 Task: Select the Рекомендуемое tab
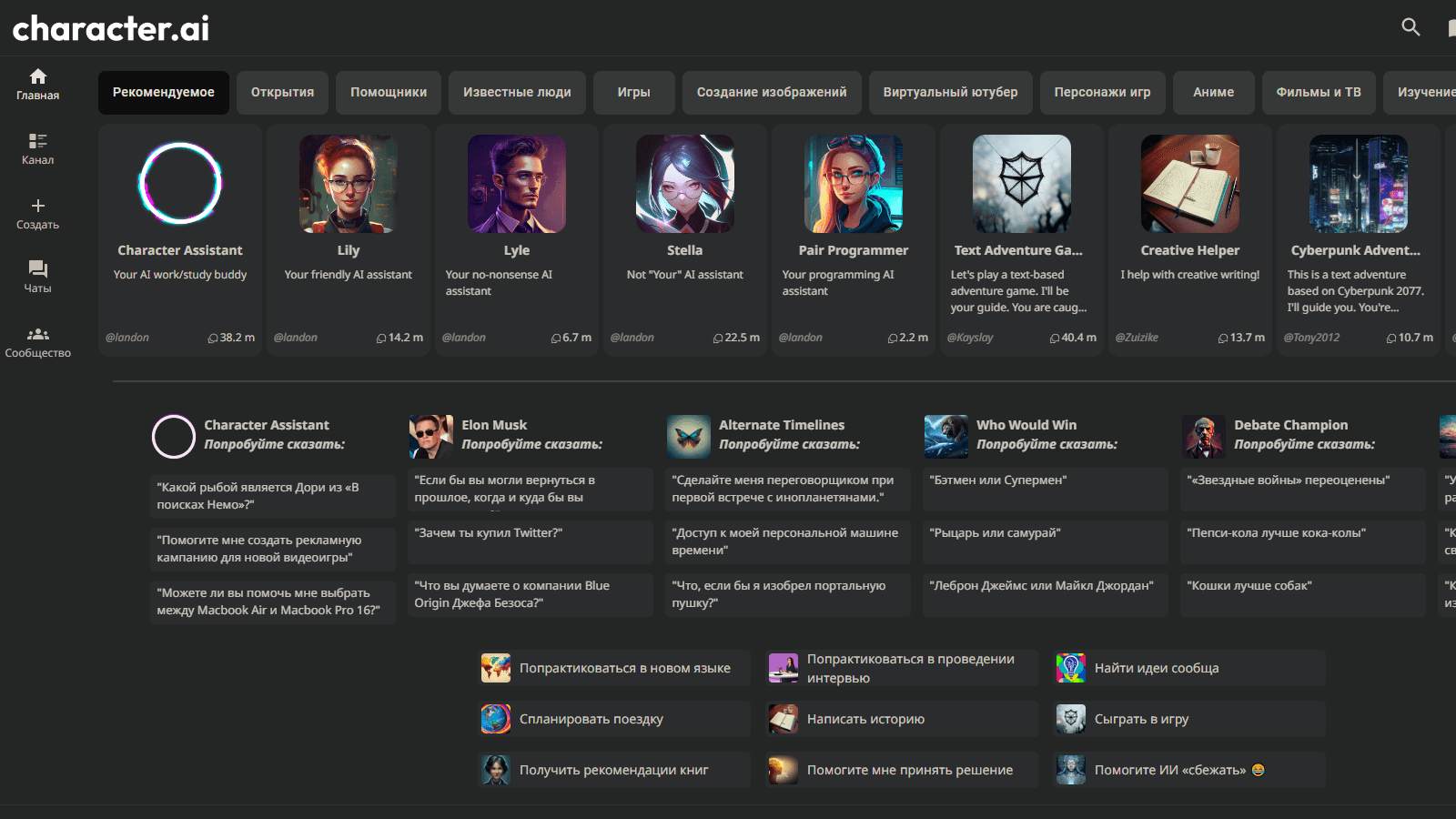[164, 93]
